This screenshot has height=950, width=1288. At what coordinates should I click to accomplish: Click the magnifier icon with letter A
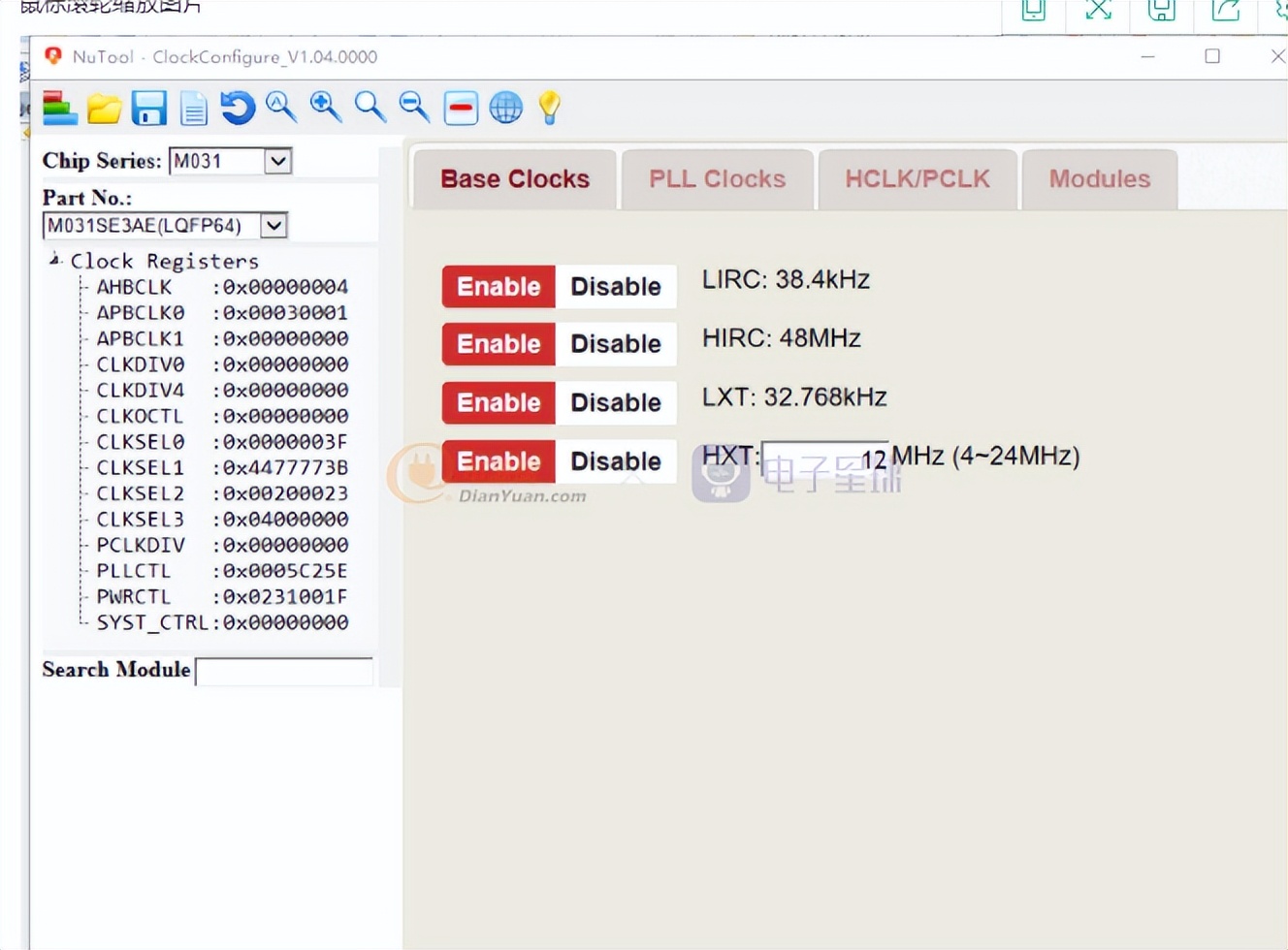point(281,107)
